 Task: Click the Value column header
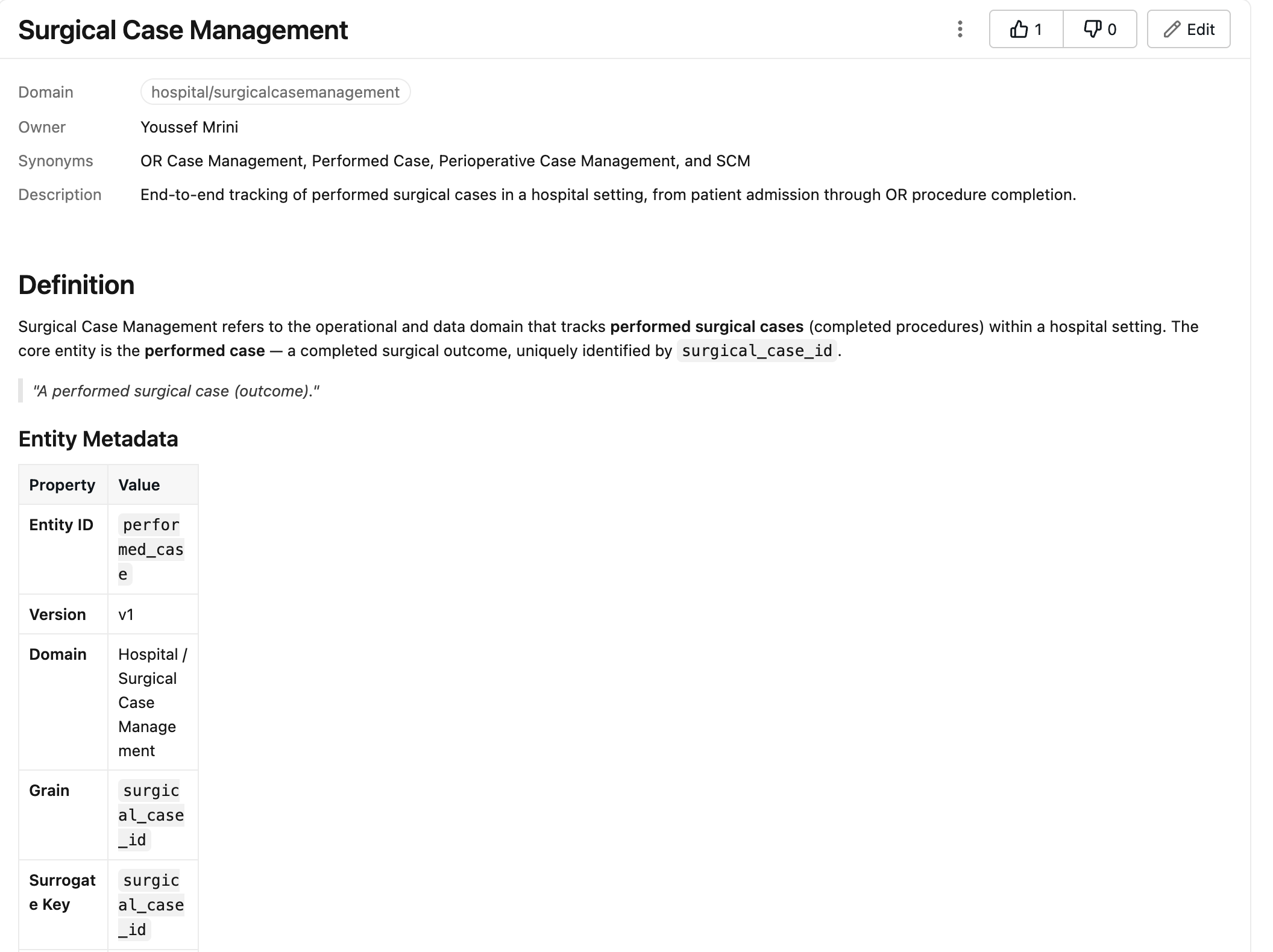(153, 485)
